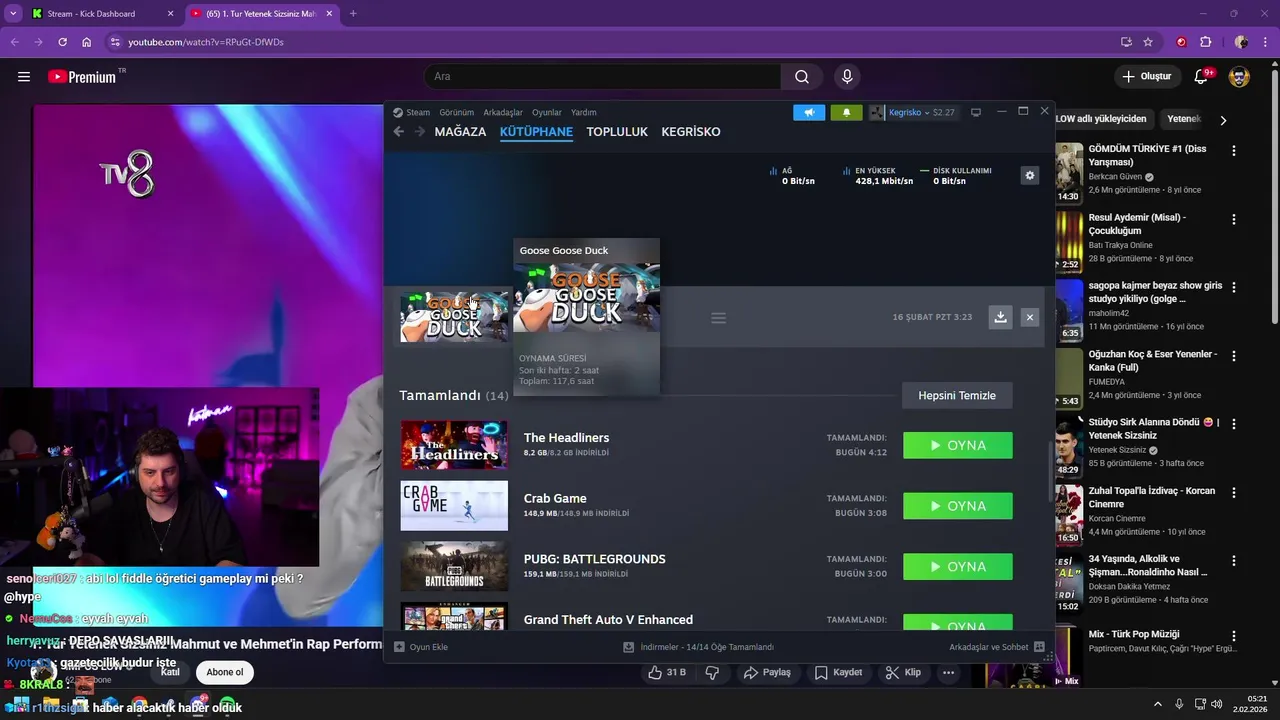Open the Chrome three-dot menu
This screenshot has height=720, width=1280.
[1265, 42]
